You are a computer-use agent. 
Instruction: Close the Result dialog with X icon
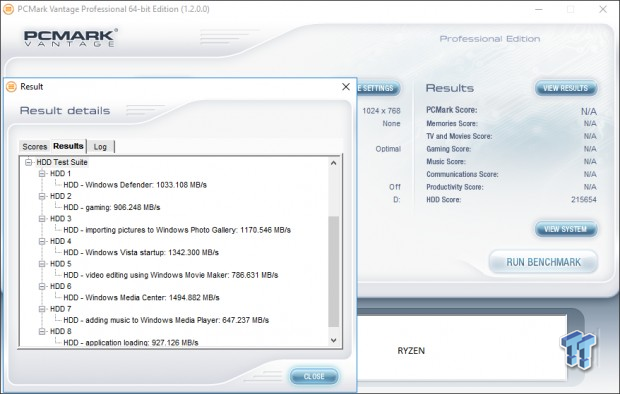pyautogui.click(x=346, y=87)
